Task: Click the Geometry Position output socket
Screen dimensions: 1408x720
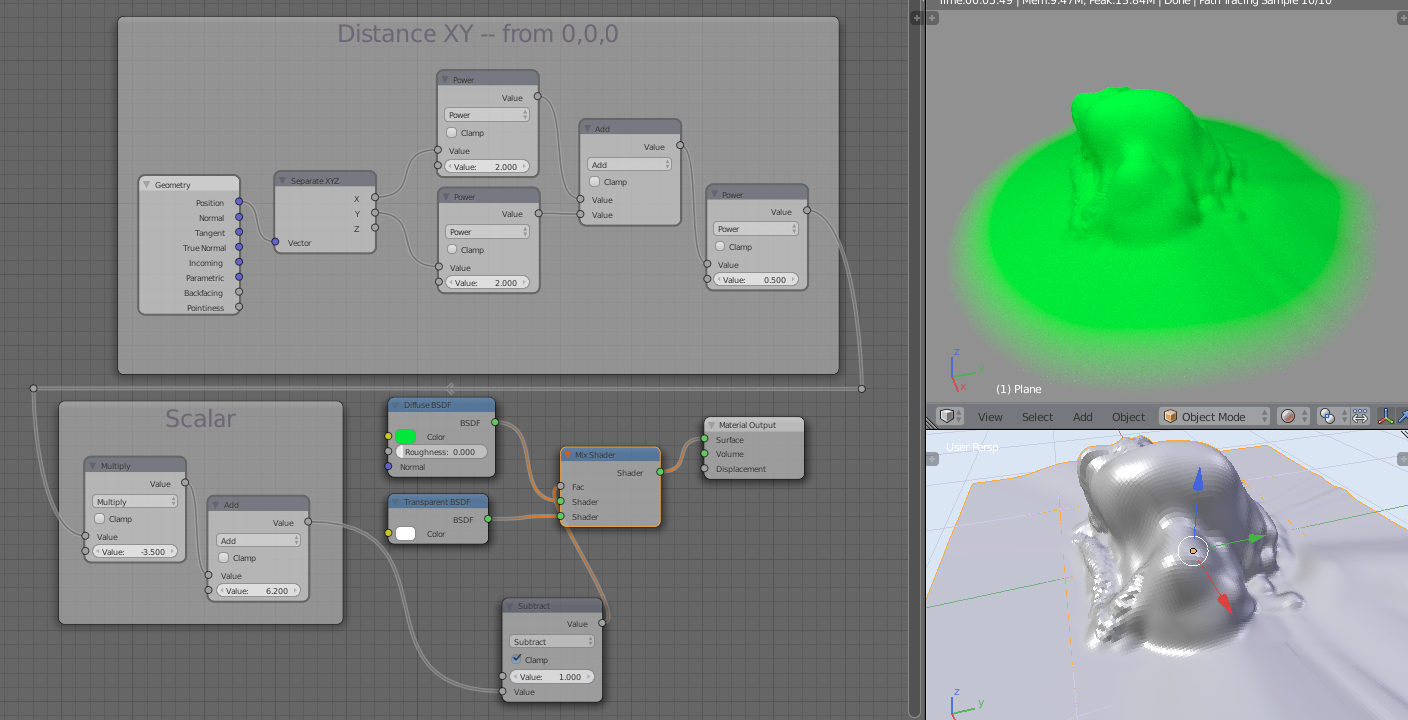Action: click(238, 202)
